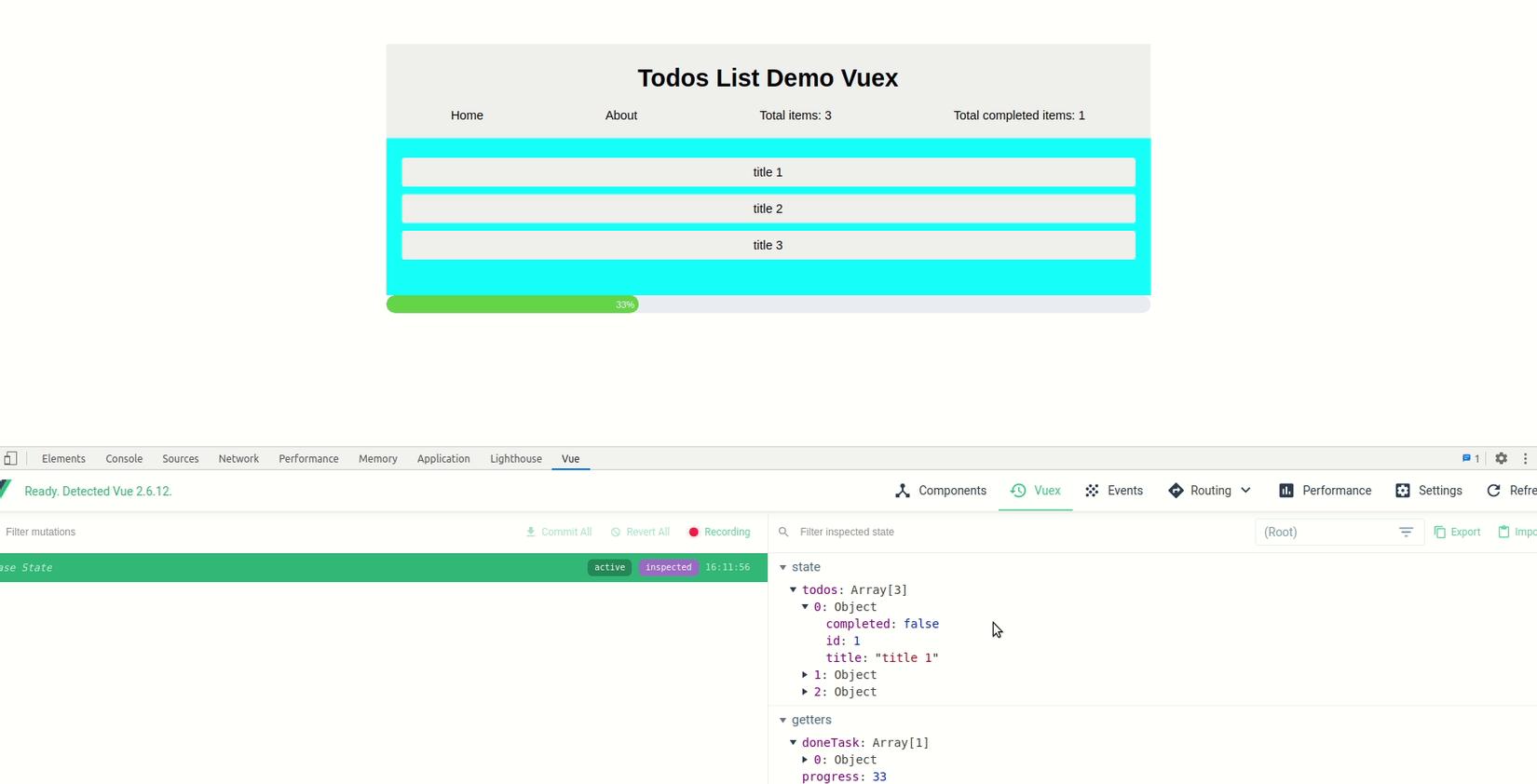Image resolution: width=1537 pixels, height=784 pixels.
Task: Collapse the getters section
Action: pyautogui.click(x=782, y=720)
